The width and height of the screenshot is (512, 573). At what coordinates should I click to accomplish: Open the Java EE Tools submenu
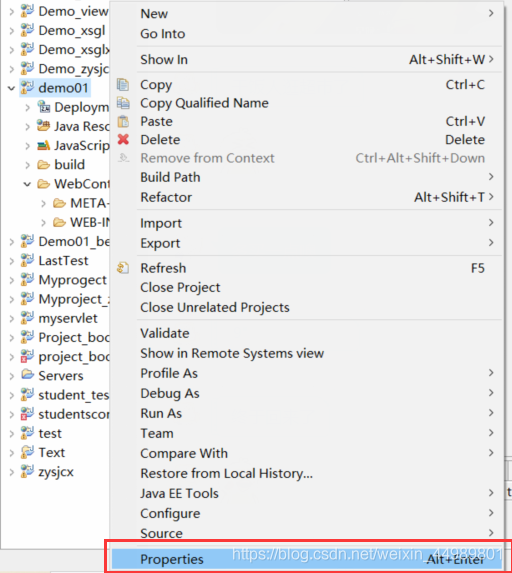[x=307, y=493]
